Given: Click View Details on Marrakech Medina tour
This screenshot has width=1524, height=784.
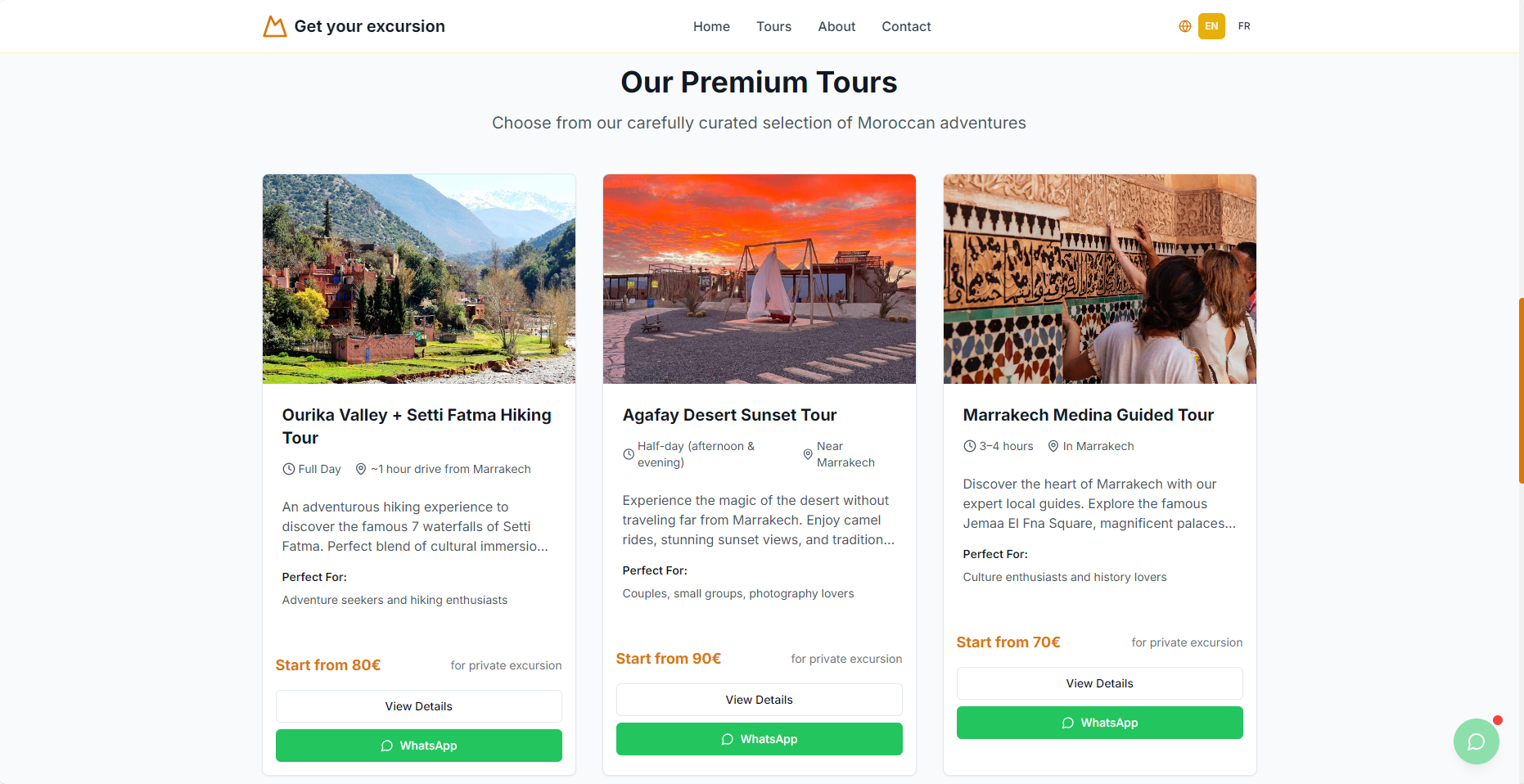Looking at the screenshot, I should click(x=1099, y=683).
